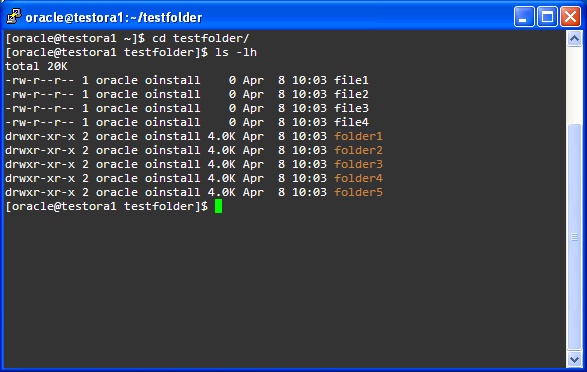Click the folder4 directory name
The image size is (587, 372).
(x=358, y=178)
